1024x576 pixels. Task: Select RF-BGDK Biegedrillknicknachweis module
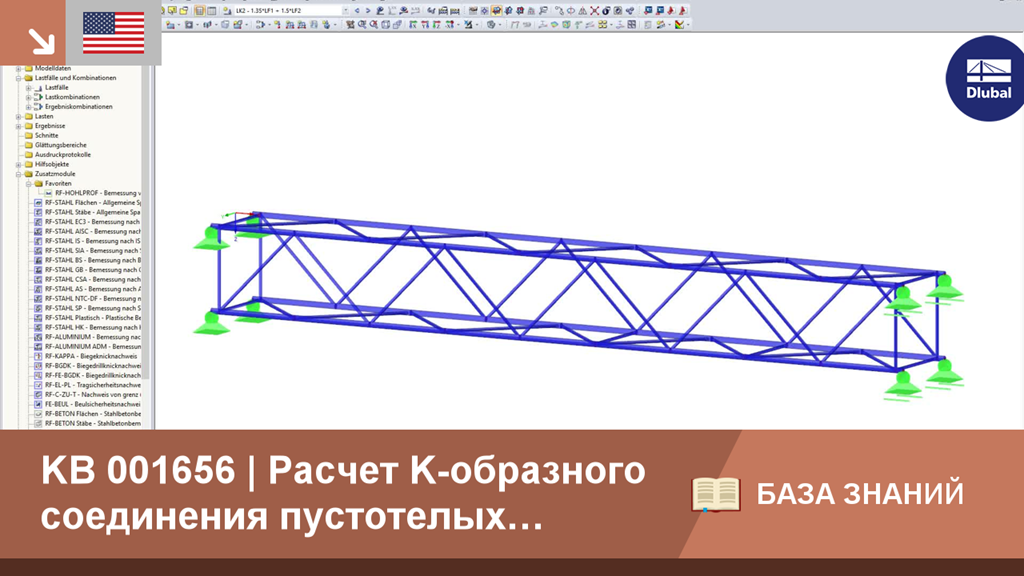92,366
